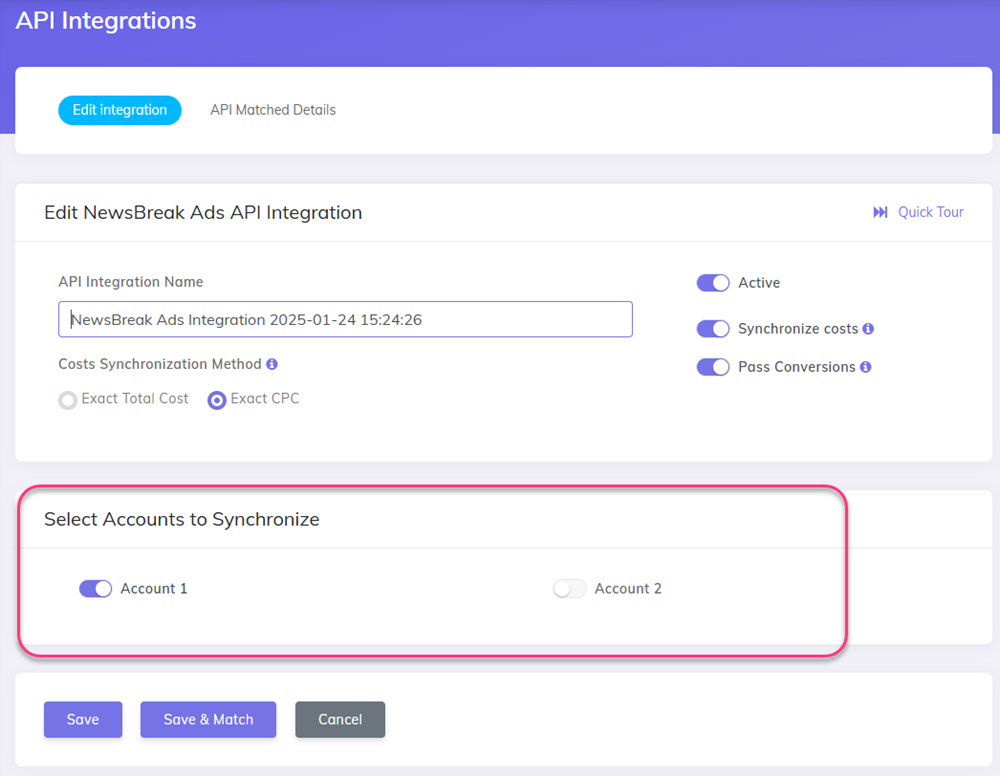Open info icon beside Costs Synchronization Method
This screenshot has height=776, width=1000.
click(x=272, y=364)
